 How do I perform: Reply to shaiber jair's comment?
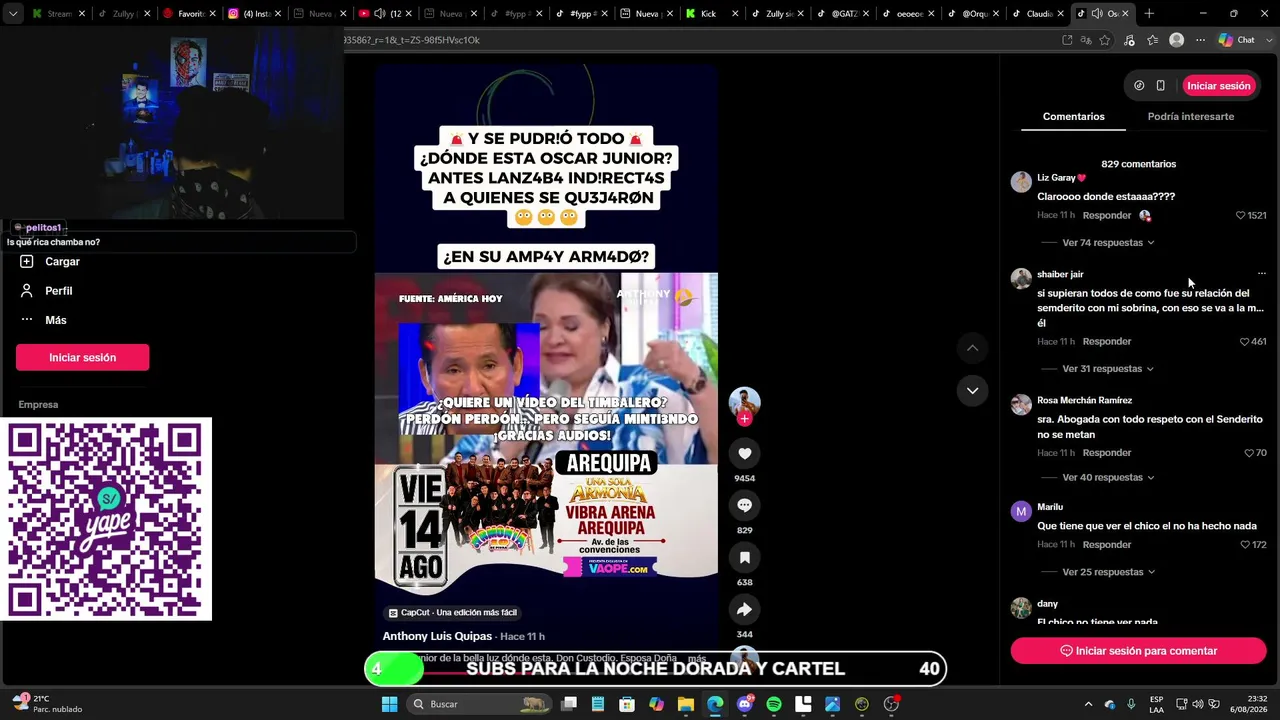click(x=1106, y=341)
